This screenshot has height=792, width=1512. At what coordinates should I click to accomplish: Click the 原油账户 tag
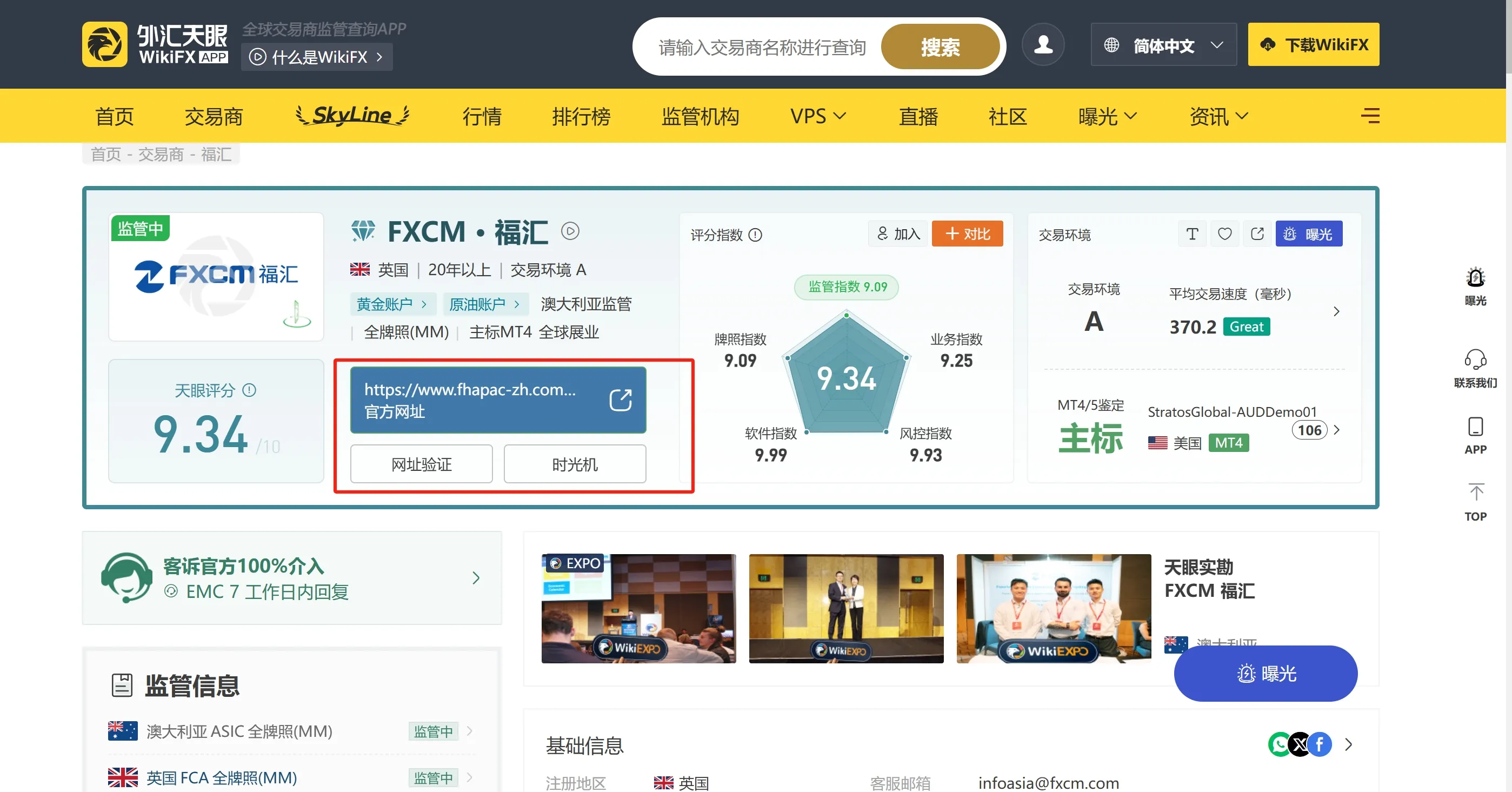(485, 303)
